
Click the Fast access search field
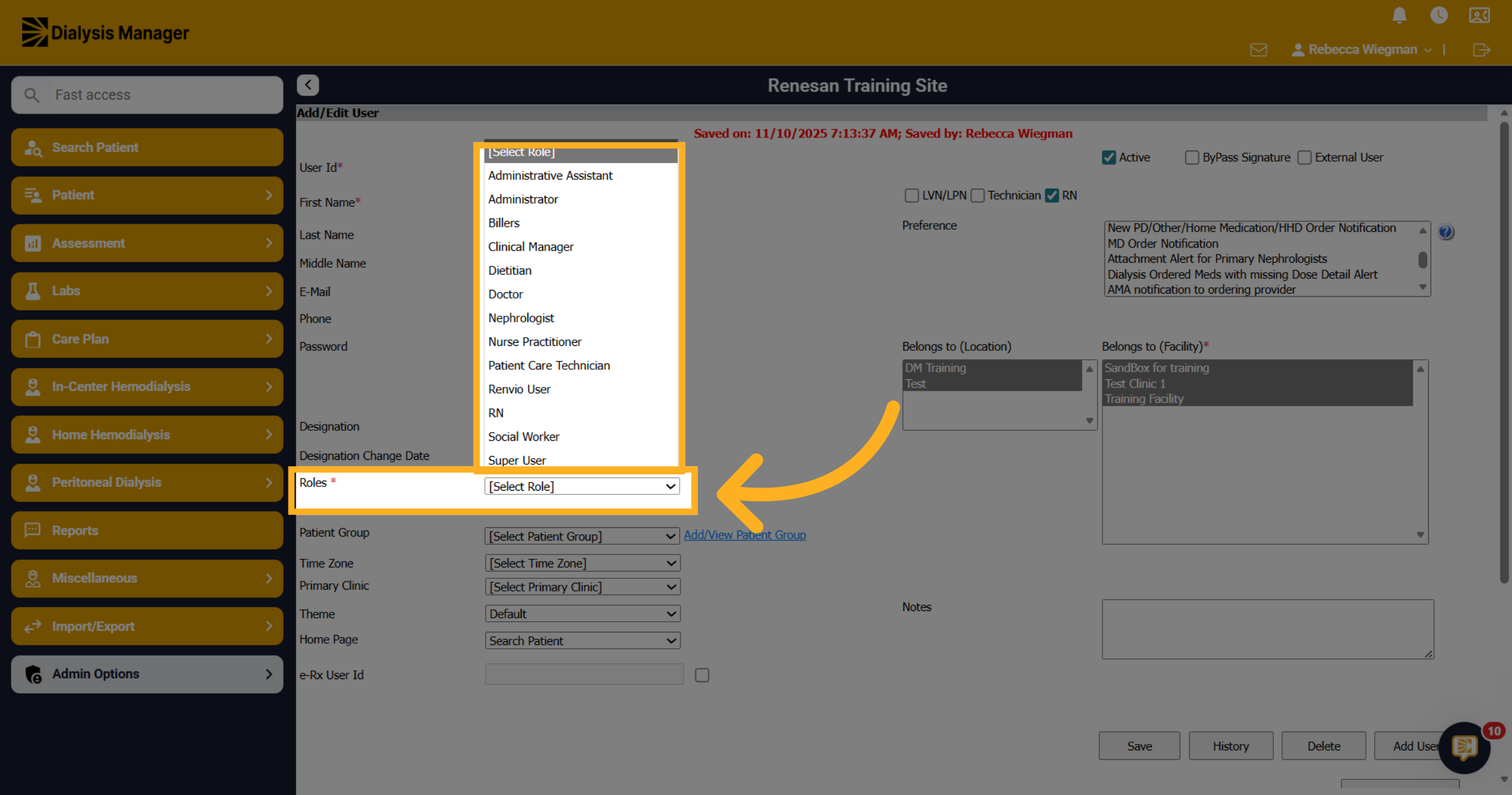pyautogui.click(x=147, y=95)
